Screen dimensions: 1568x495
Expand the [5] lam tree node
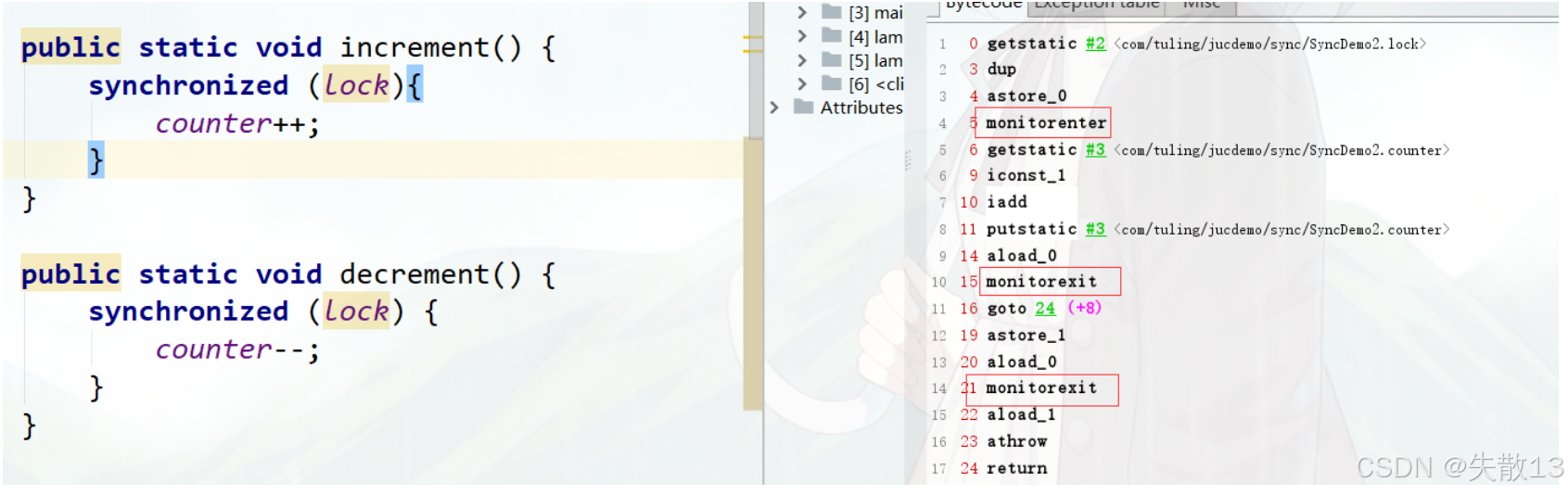[x=802, y=60]
